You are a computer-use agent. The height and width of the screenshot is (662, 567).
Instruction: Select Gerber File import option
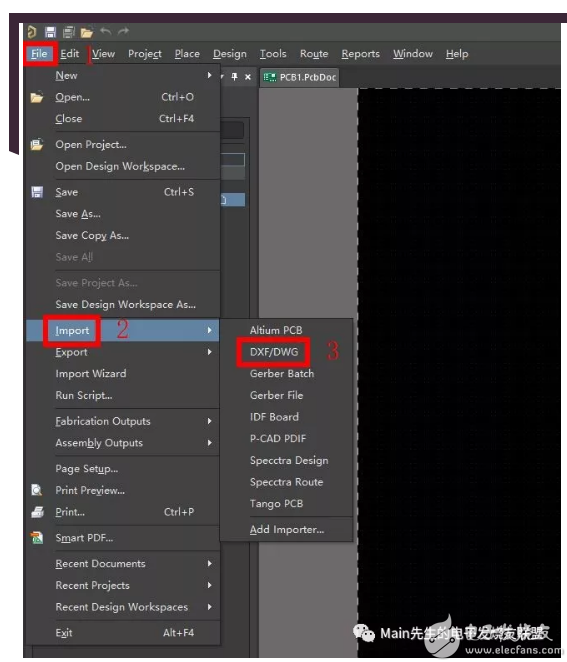tap(286, 395)
